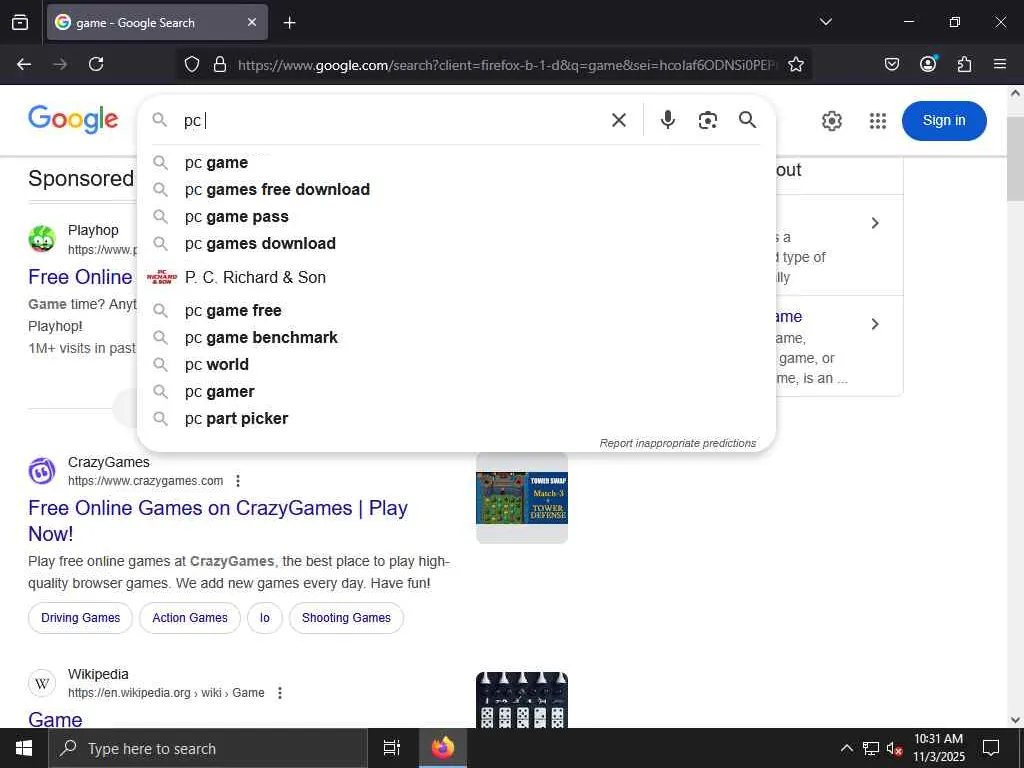Open the Io sitelink chip

click(x=264, y=618)
